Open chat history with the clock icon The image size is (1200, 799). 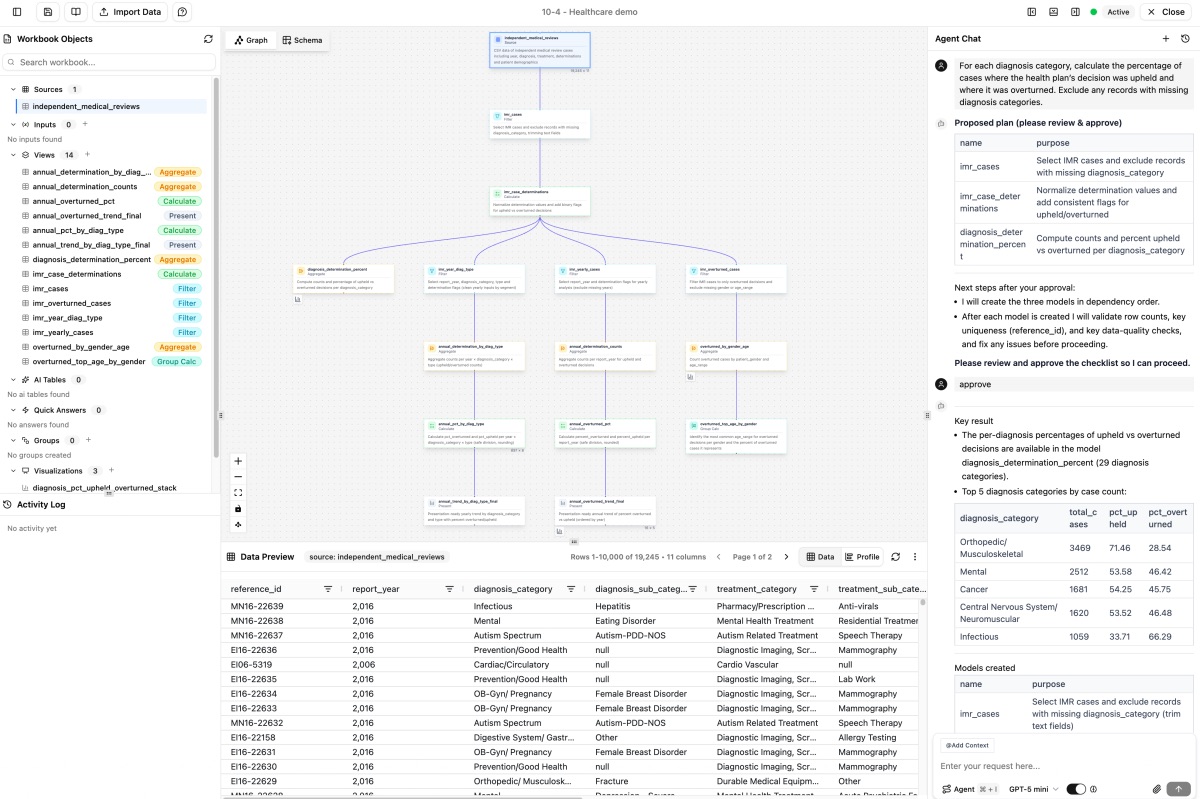(1186, 38)
